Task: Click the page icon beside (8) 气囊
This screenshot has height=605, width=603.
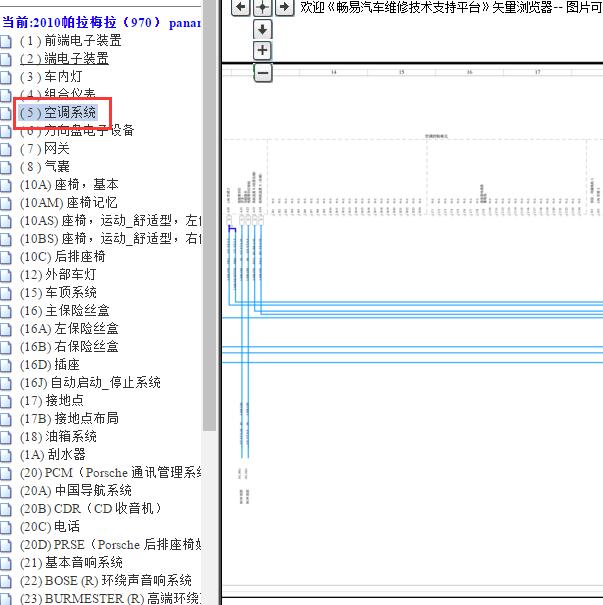Action: coord(5,167)
